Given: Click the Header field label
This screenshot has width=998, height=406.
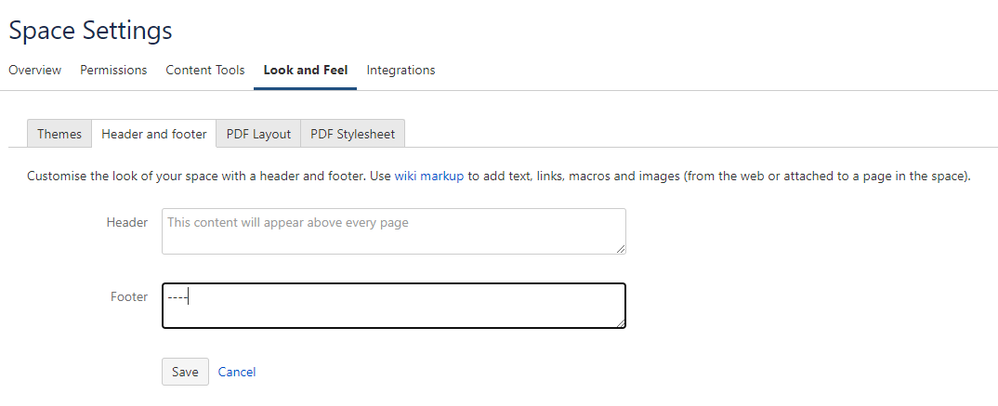Looking at the screenshot, I should coord(127,222).
